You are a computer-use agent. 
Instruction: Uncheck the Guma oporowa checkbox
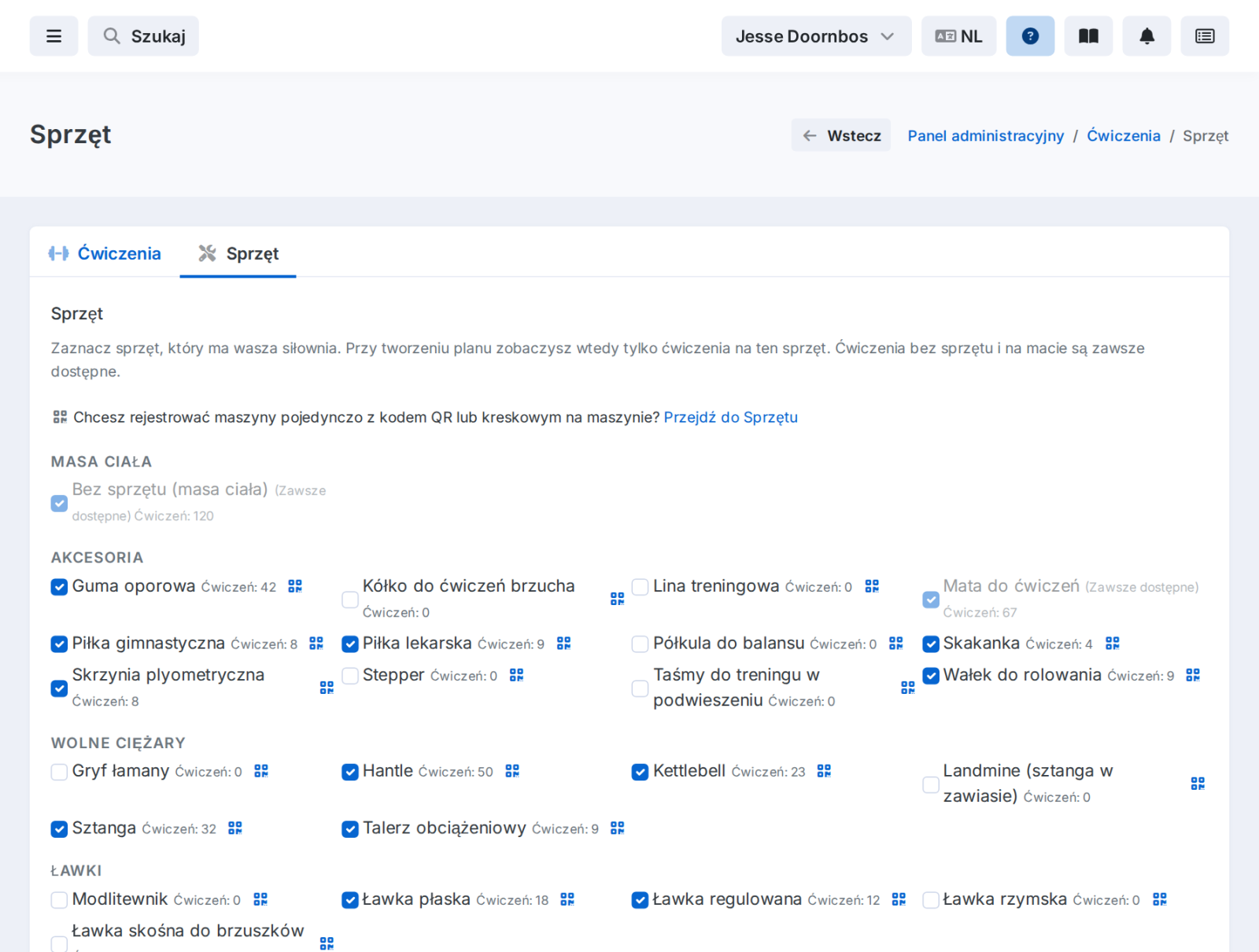click(x=59, y=587)
